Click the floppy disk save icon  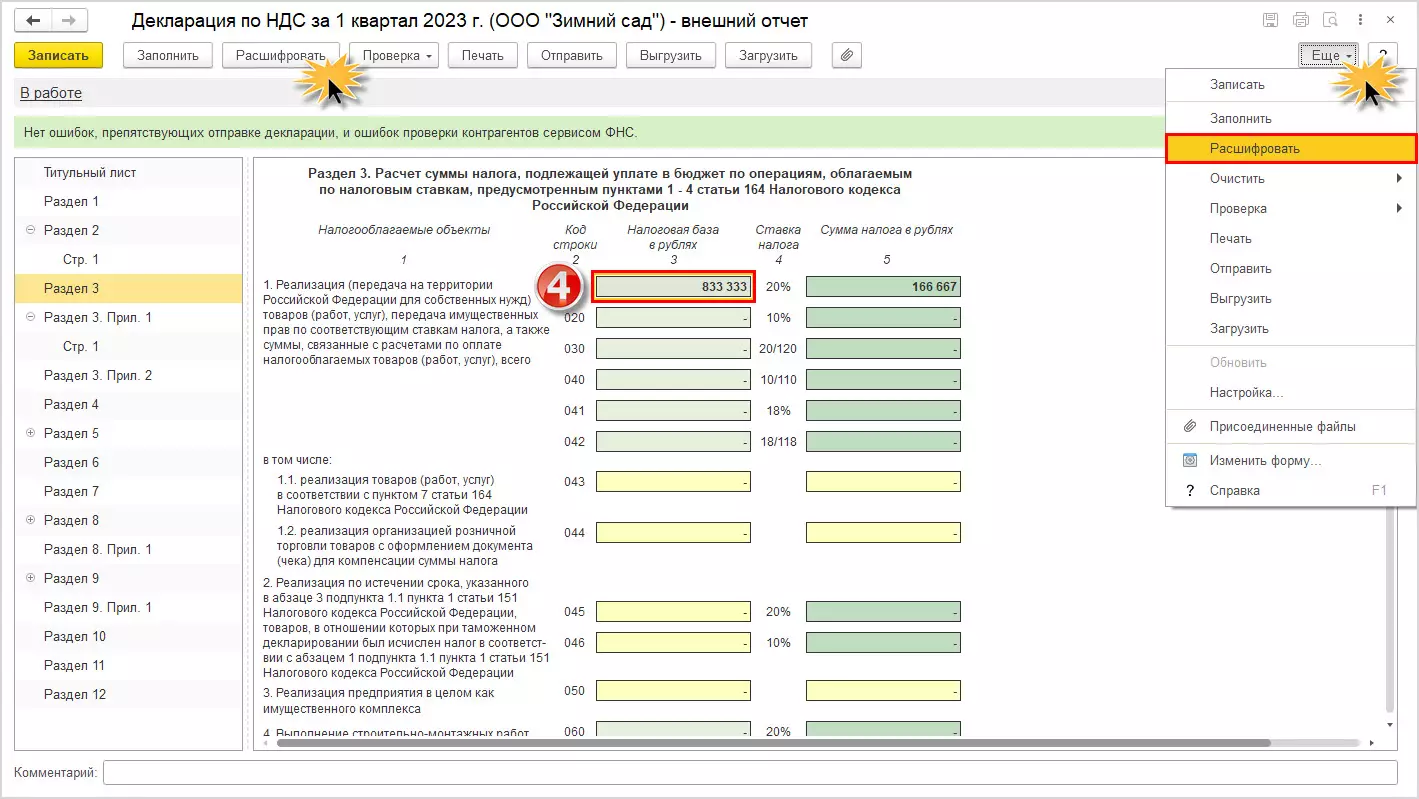point(1271,21)
